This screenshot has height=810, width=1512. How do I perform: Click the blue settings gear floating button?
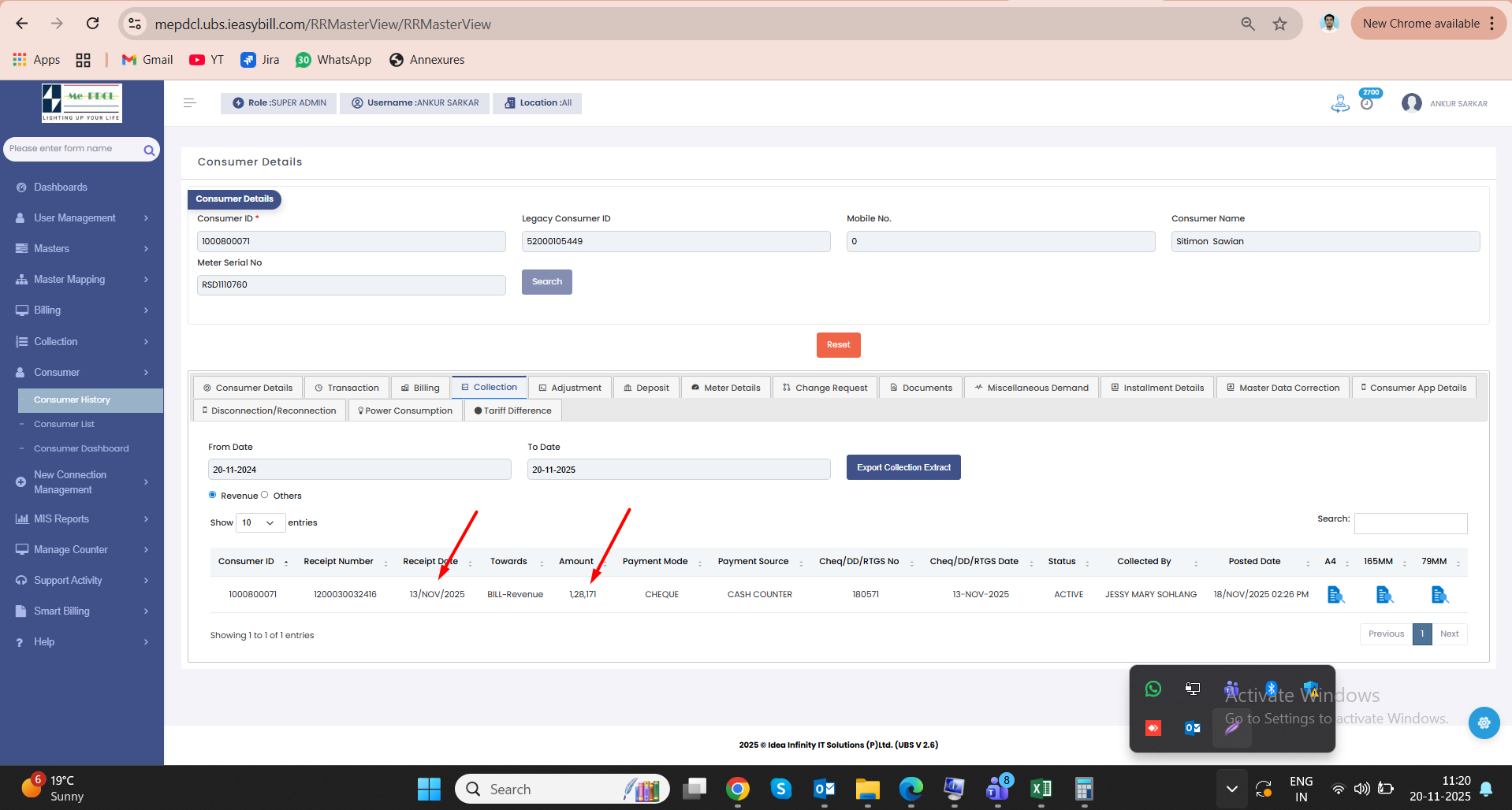coord(1484,723)
